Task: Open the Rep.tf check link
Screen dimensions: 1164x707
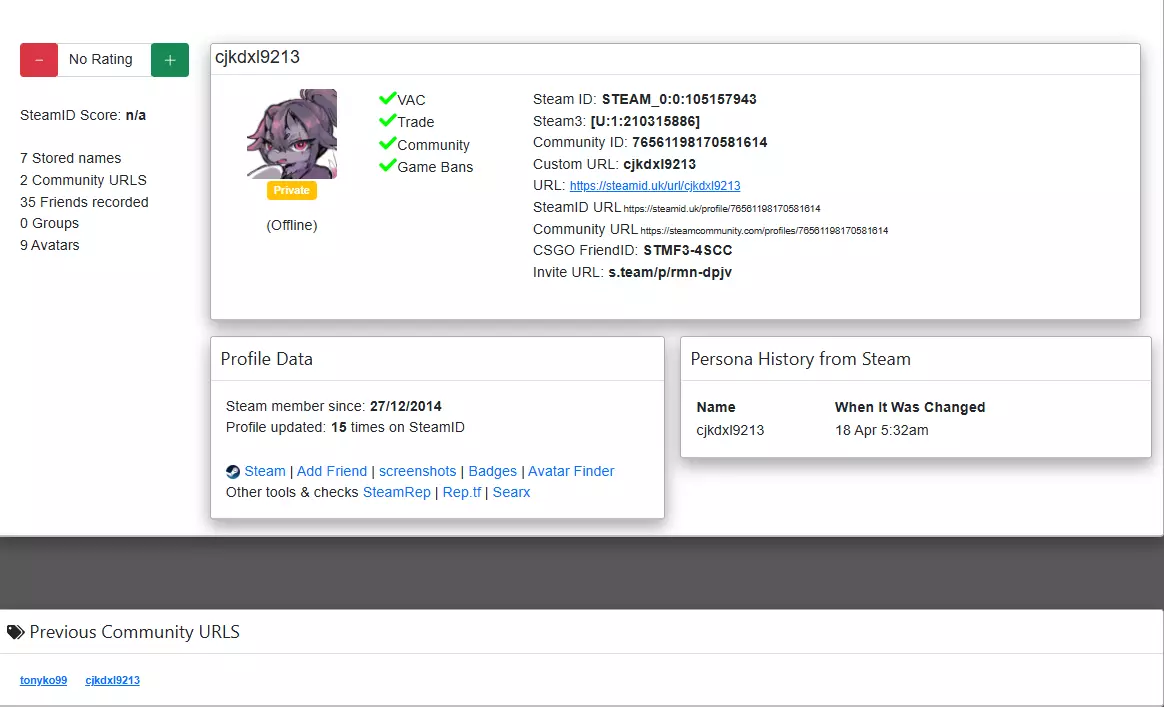Action: [x=462, y=492]
